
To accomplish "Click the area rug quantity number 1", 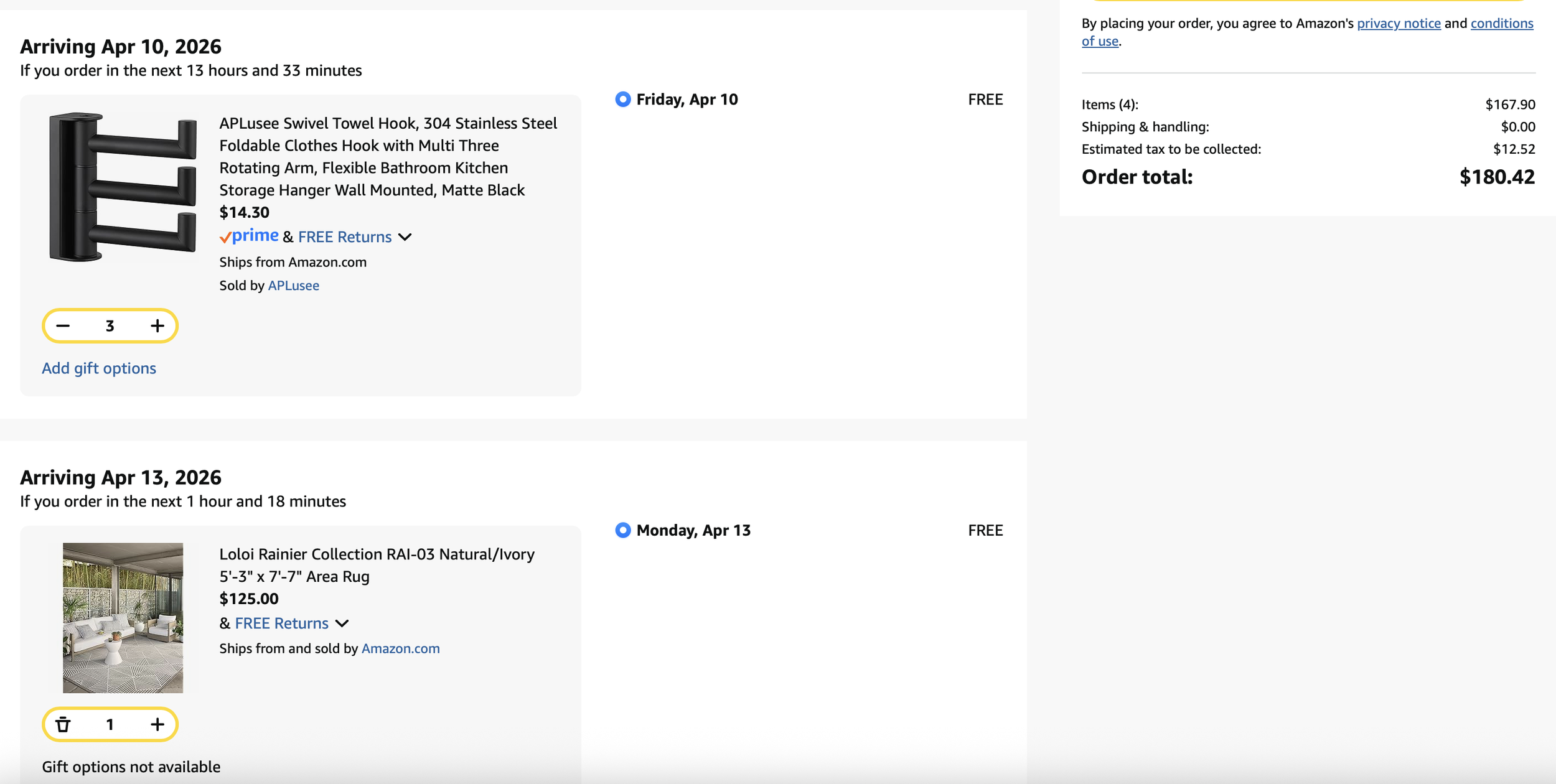I will click(x=110, y=724).
